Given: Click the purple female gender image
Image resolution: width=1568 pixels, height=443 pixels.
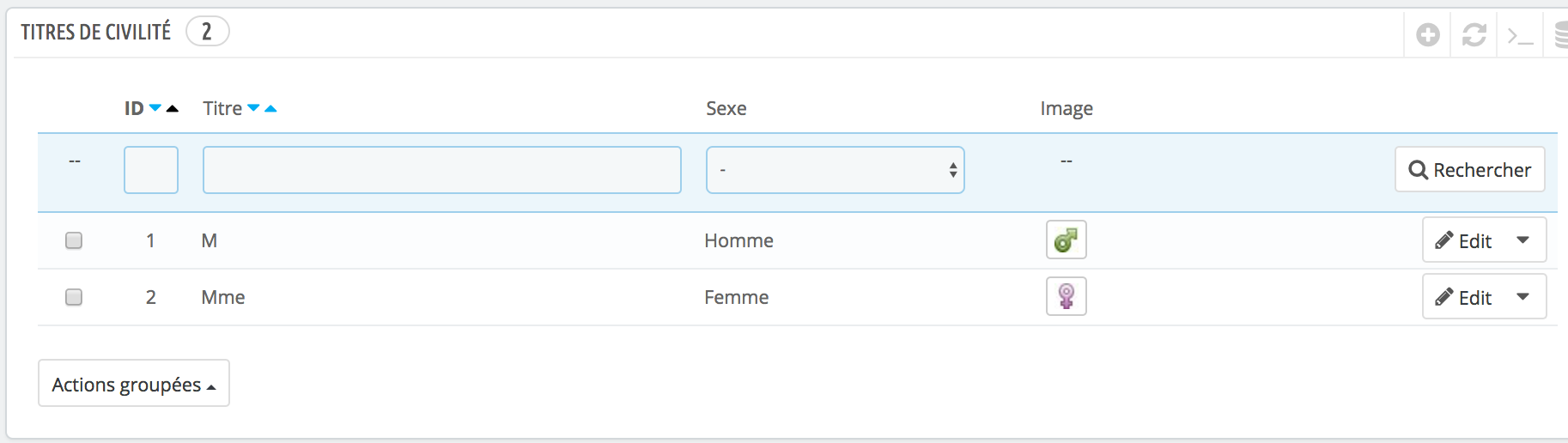Looking at the screenshot, I should coord(1067,296).
